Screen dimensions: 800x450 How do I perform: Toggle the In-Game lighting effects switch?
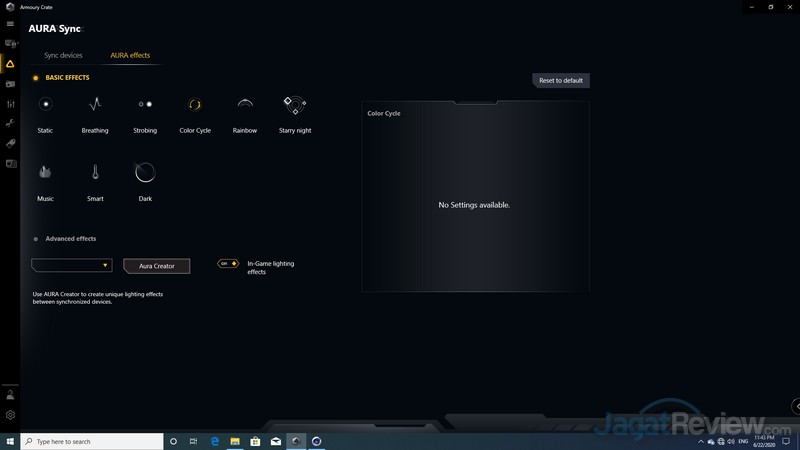click(228, 263)
